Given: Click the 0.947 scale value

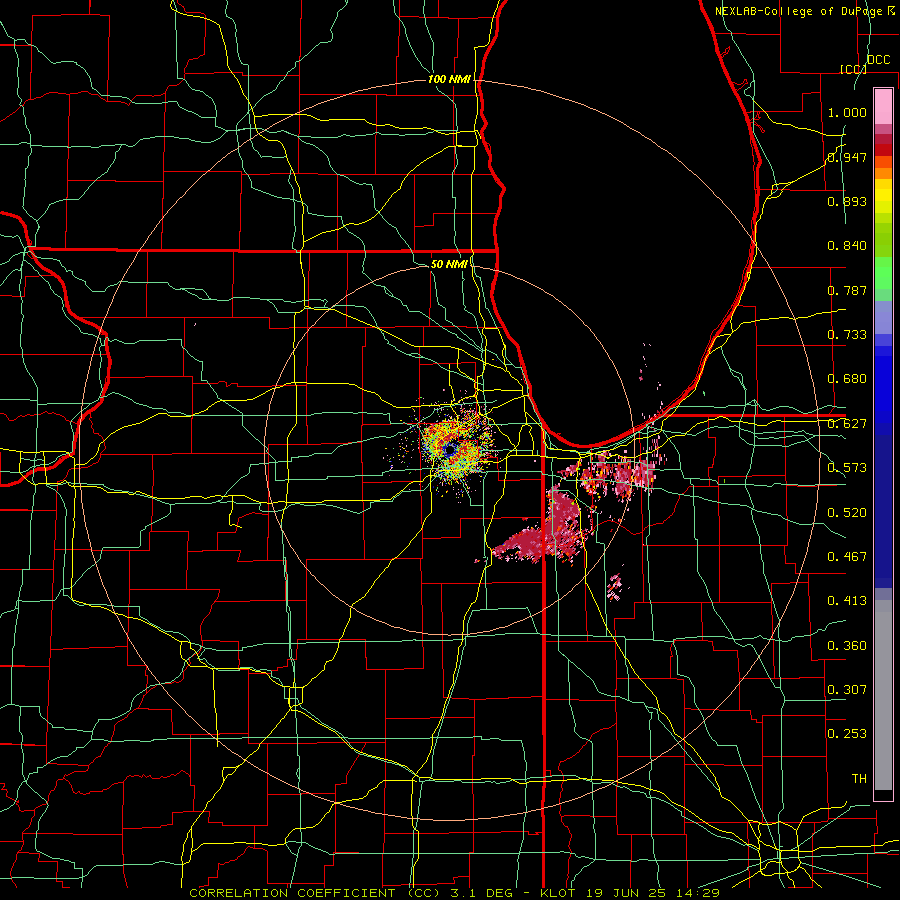Looking at the screenshot, I should (847, 157).
